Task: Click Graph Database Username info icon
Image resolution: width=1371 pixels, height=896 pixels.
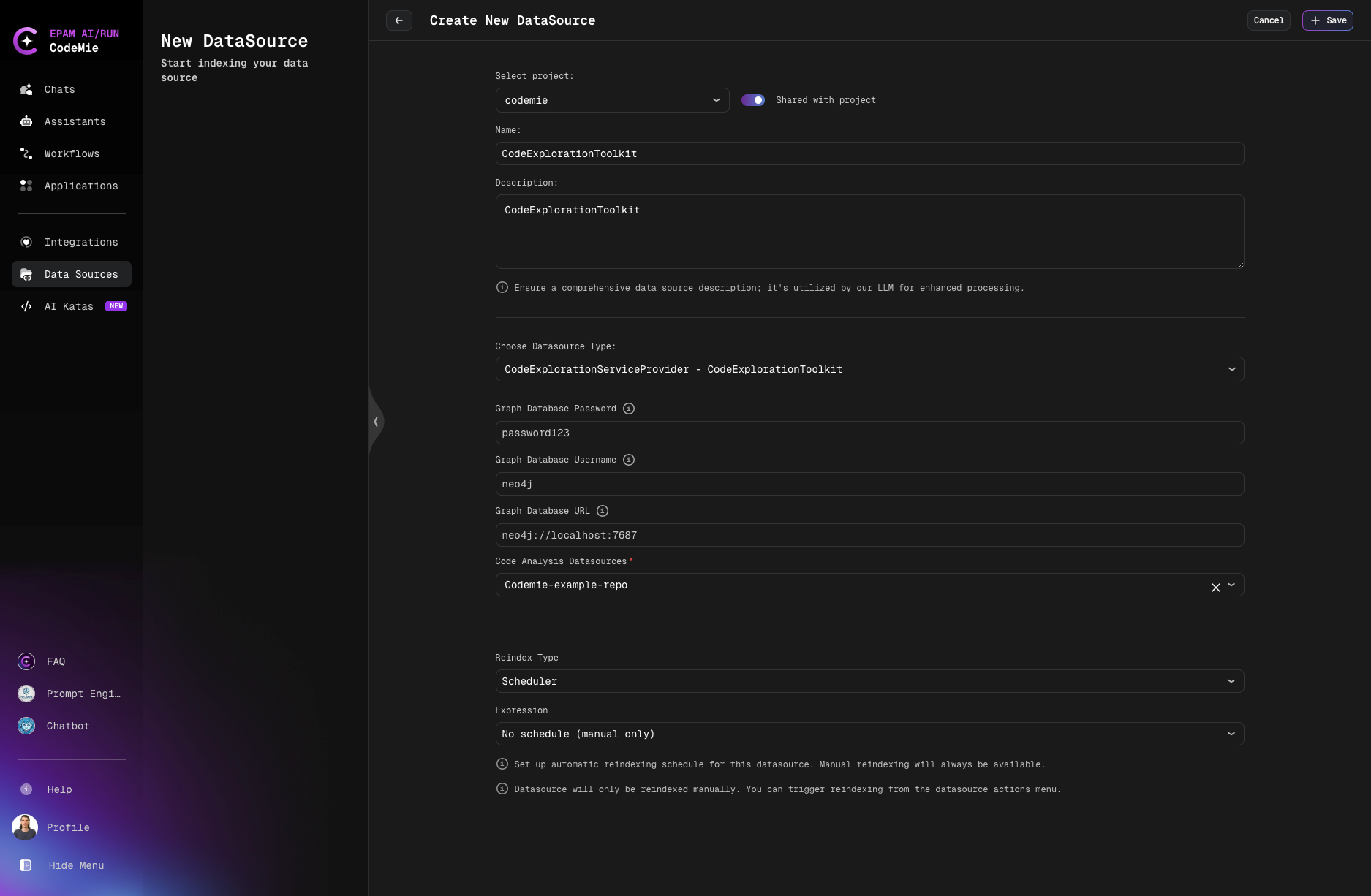Action: [x=629, y=460]
